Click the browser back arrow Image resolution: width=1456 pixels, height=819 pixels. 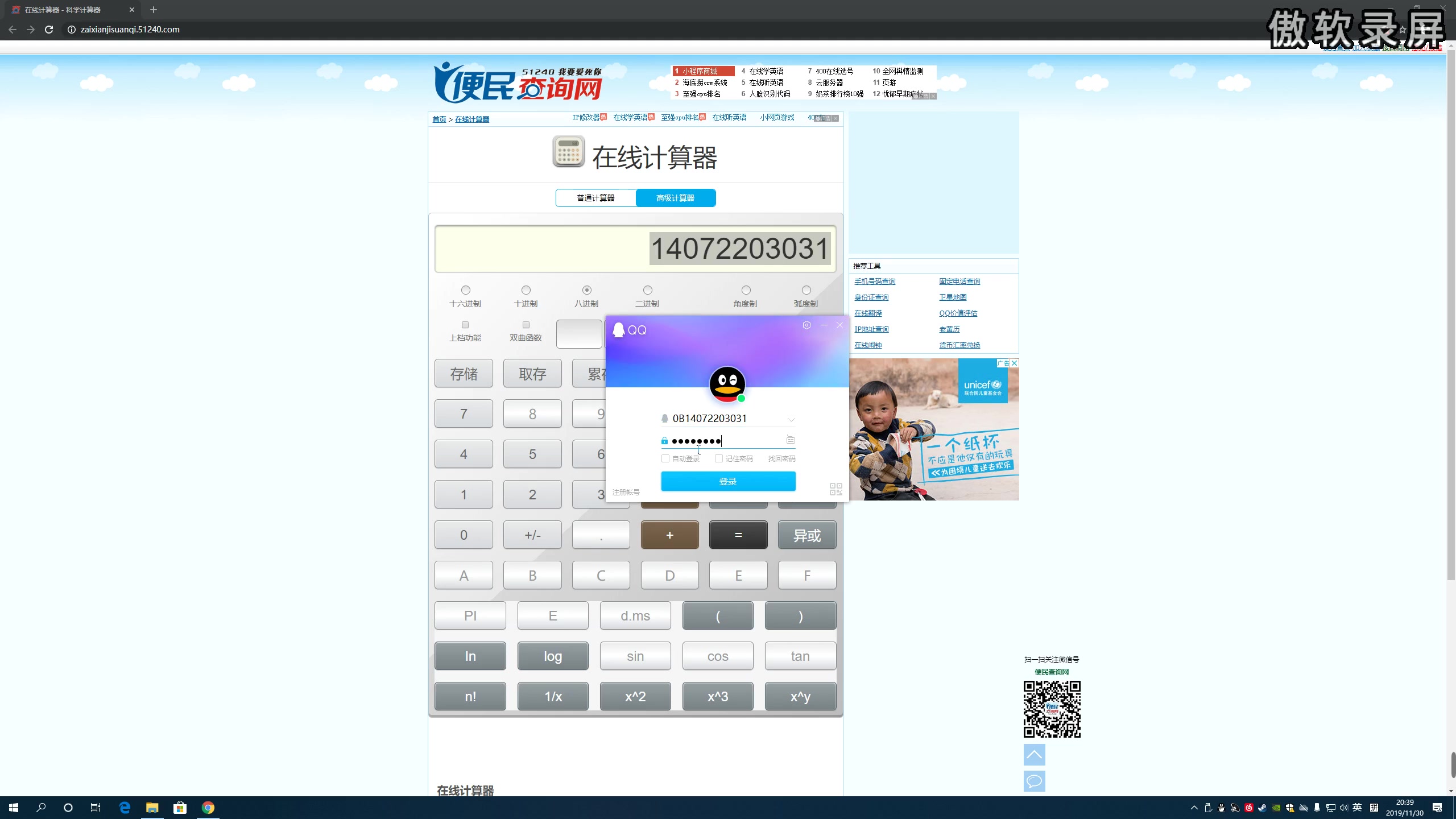[13, 30]
